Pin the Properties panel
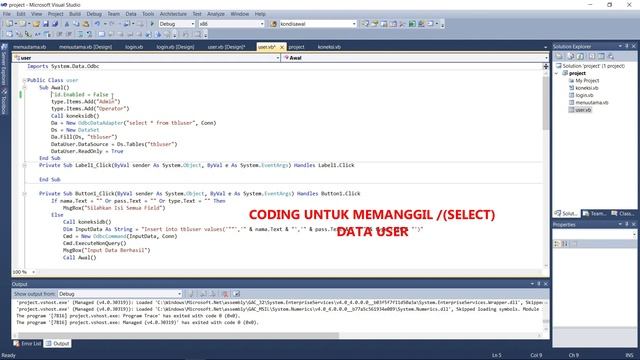The width and height of the screenshot is (640, 360). pos(627,224)
